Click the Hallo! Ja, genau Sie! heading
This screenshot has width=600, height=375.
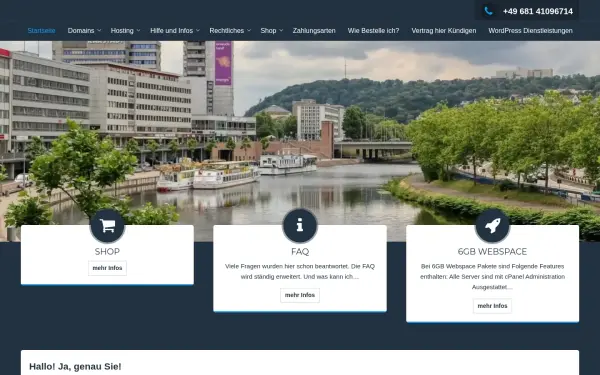[x=75, y=367]
